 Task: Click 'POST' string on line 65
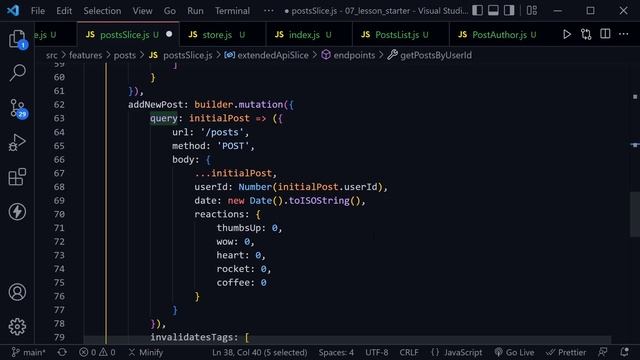[233, 146]
